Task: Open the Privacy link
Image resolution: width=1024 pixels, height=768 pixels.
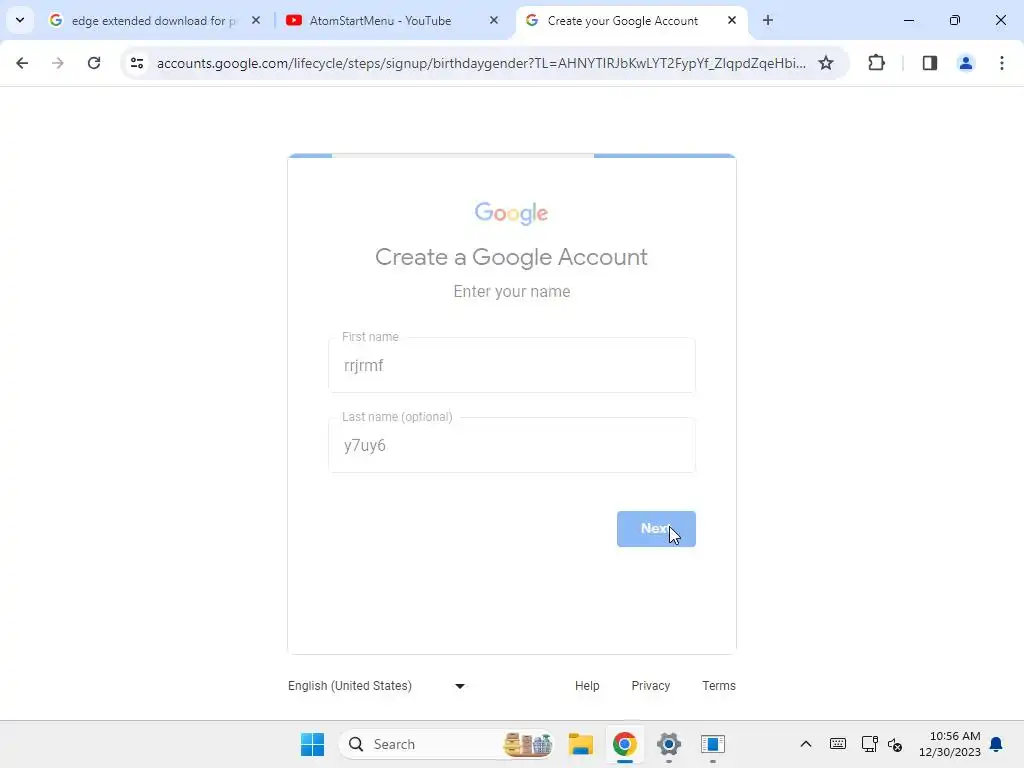Action: (x=650, y=686)
